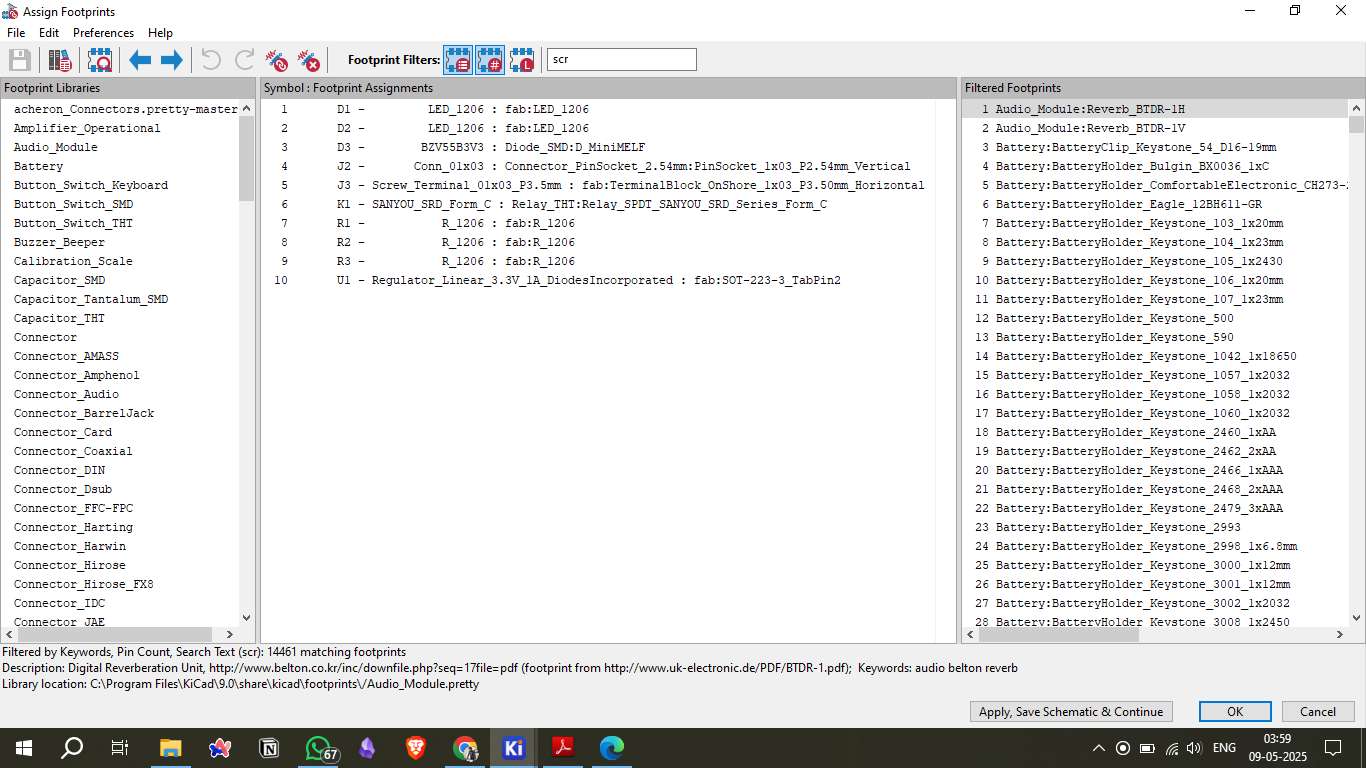The image size is (1366, 768).
Task: Click the OK button
Action: click(1235, 712)
